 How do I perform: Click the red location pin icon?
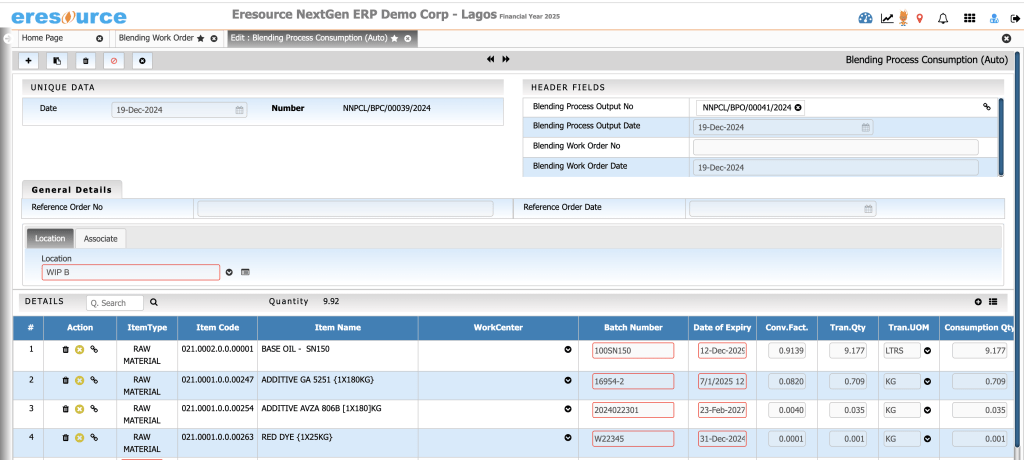tap(920, 18)
